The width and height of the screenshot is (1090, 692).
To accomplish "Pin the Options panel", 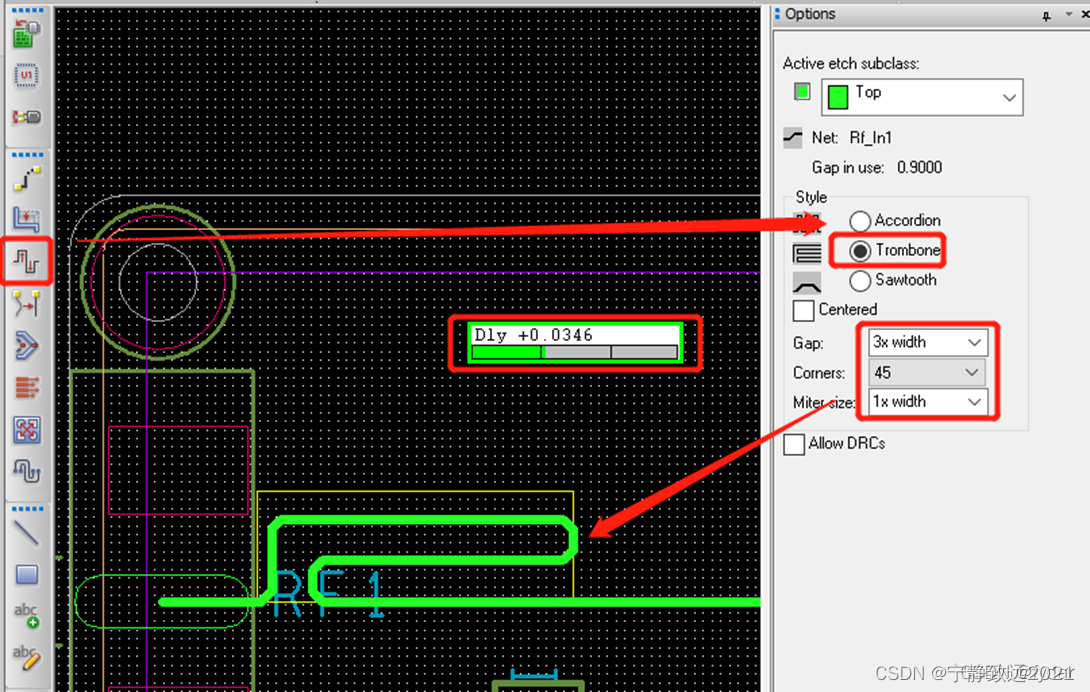I will [x=1046, y=15].
